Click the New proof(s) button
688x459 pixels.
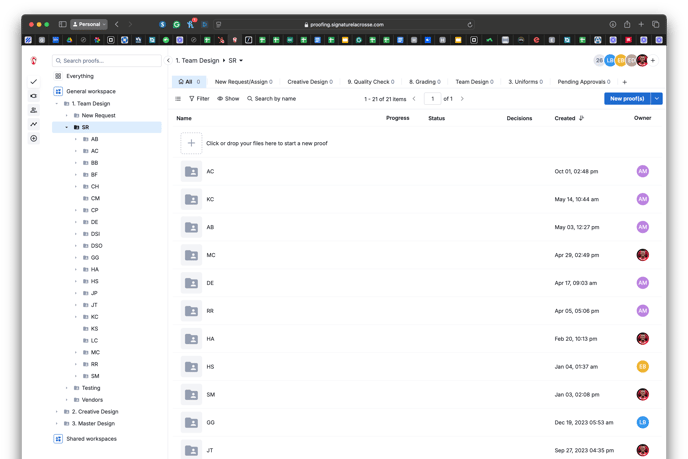626,99
